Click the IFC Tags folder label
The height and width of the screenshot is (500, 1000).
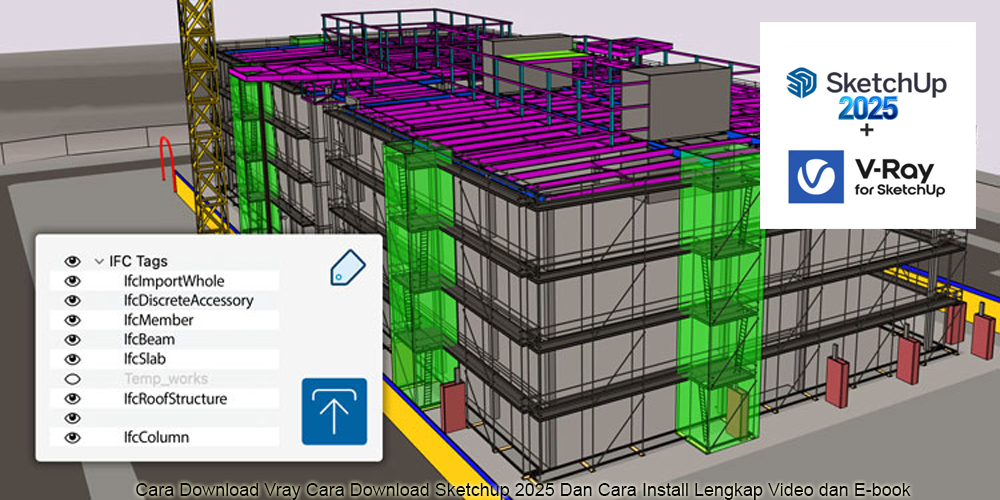coord(138,261)
